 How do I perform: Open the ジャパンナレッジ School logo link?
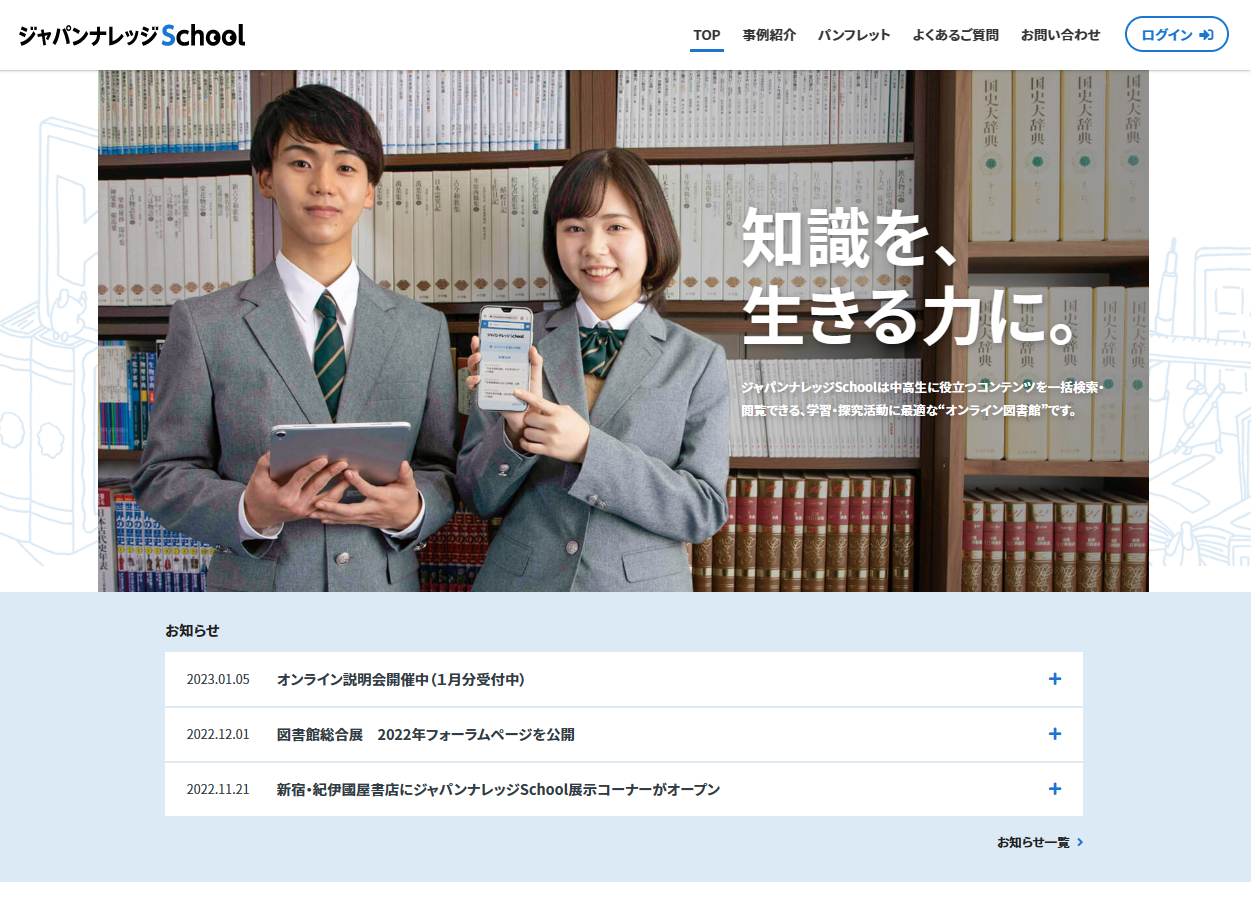point(131,35)
